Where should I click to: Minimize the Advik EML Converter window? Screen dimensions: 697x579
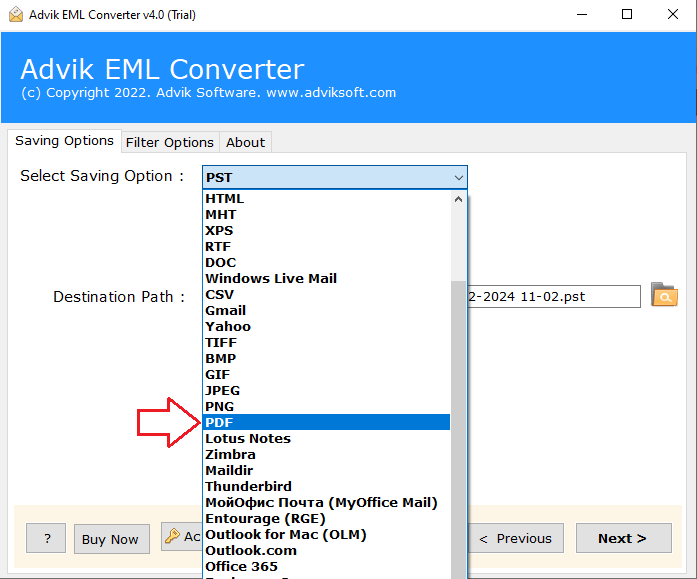tap(582, 15)
